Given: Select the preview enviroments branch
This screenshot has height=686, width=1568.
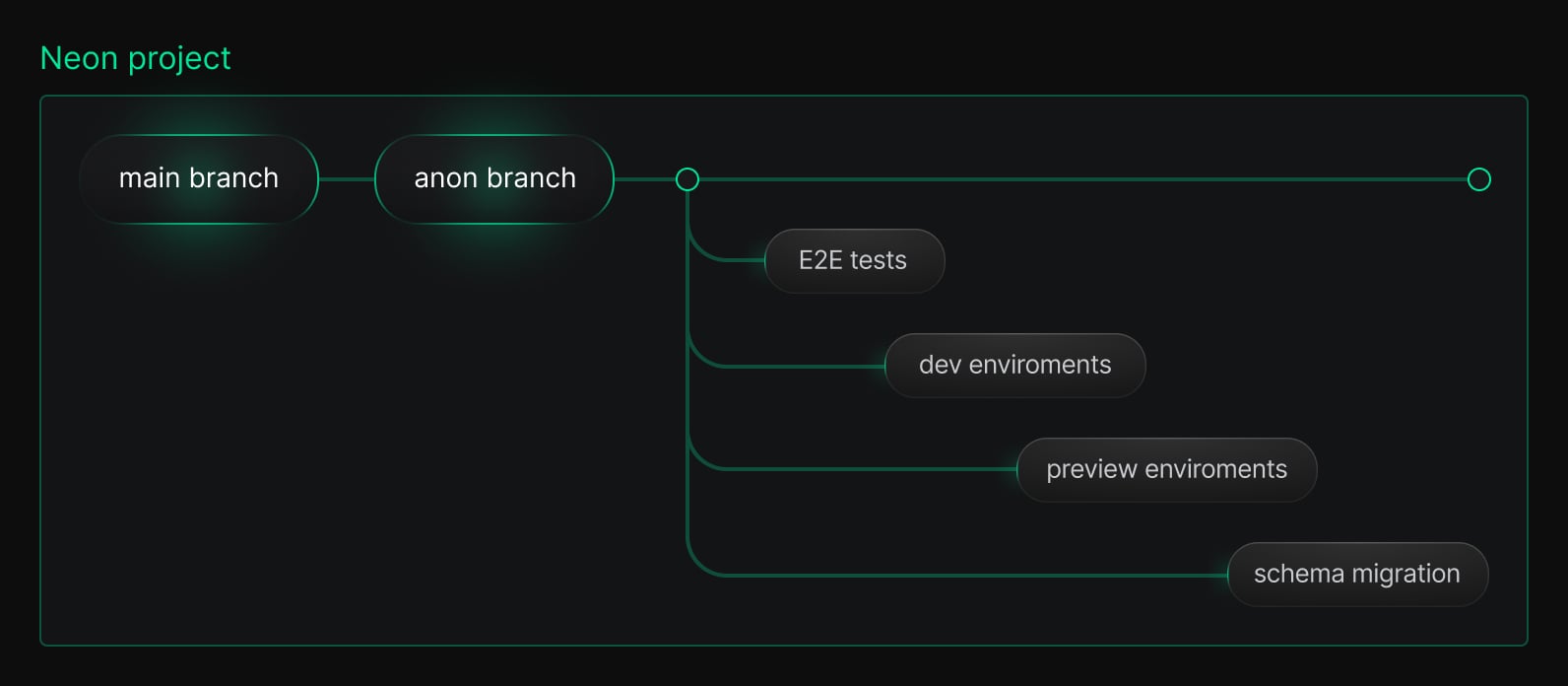Looking at the screenshot, I should click(x=1166, y=469).
